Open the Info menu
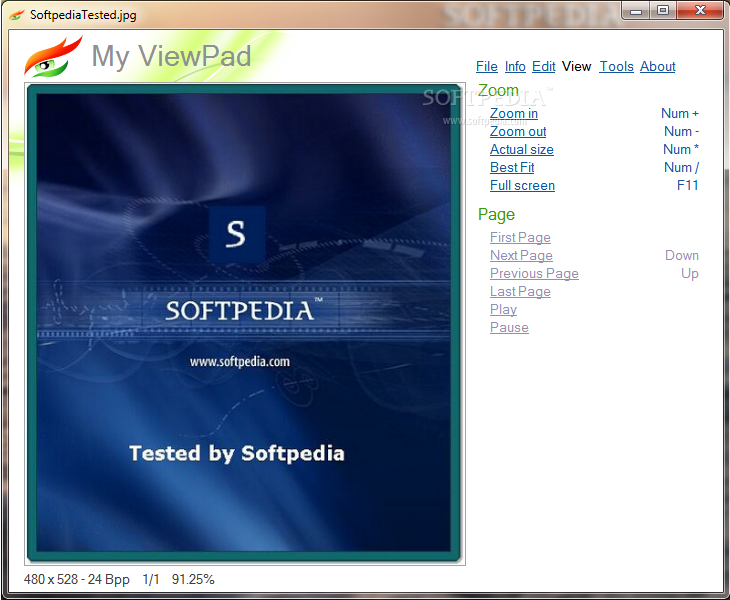The height and width of the screenshot is (600, 730). click(515, 67)
